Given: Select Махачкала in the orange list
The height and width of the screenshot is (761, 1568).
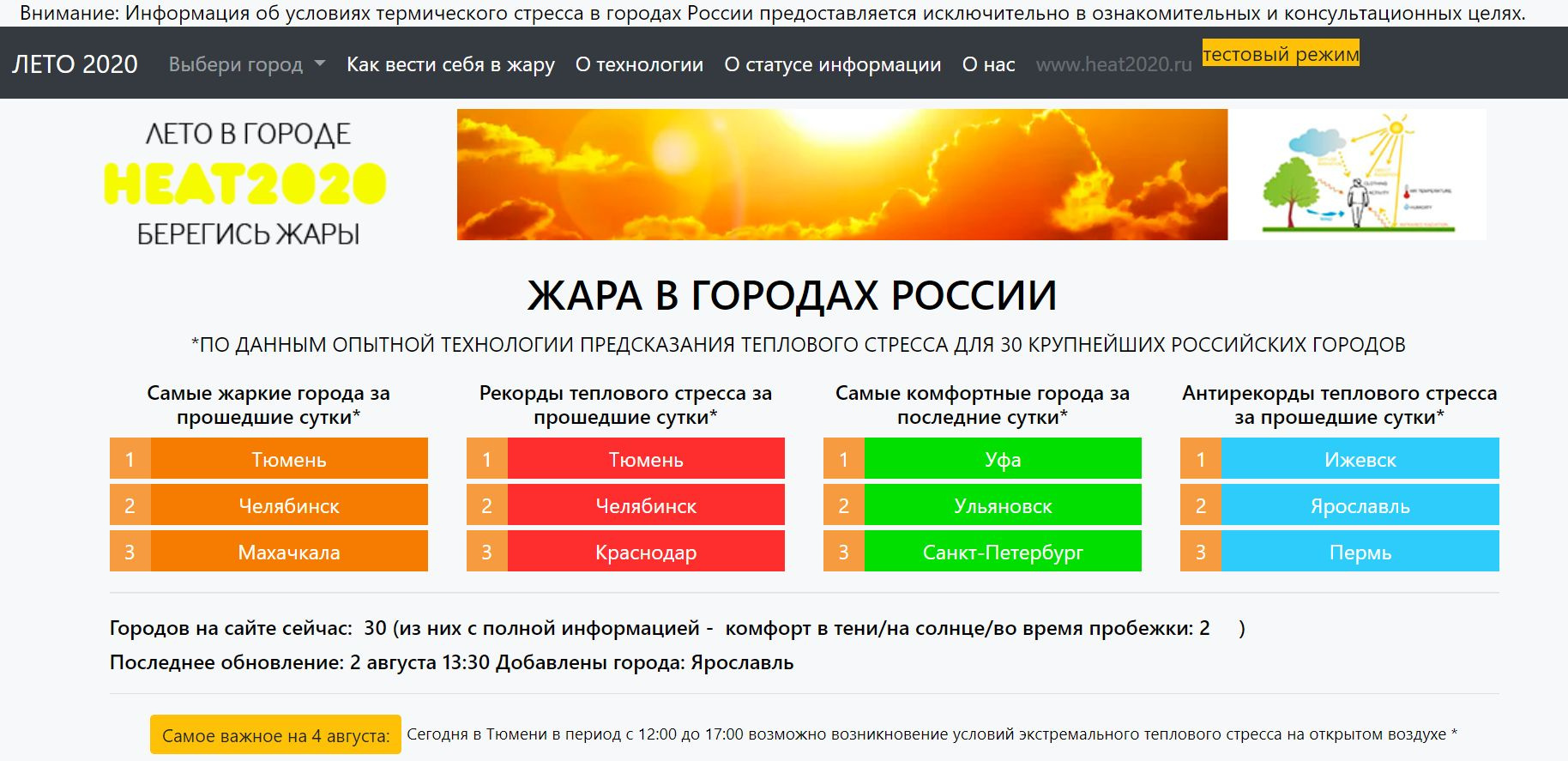Looking at the screenshot, I should pyautogui.click(x=289, y=552).
